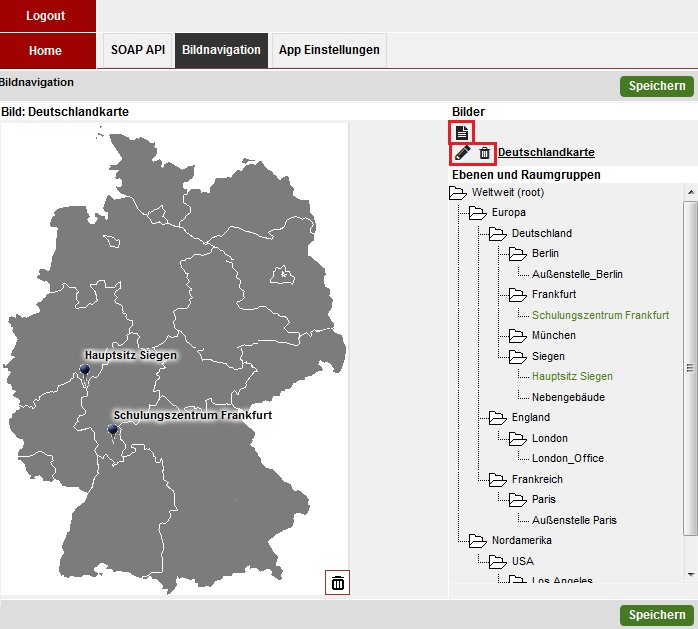Toggle the München folder icon
698x629 pixels.
click(518, 336)
